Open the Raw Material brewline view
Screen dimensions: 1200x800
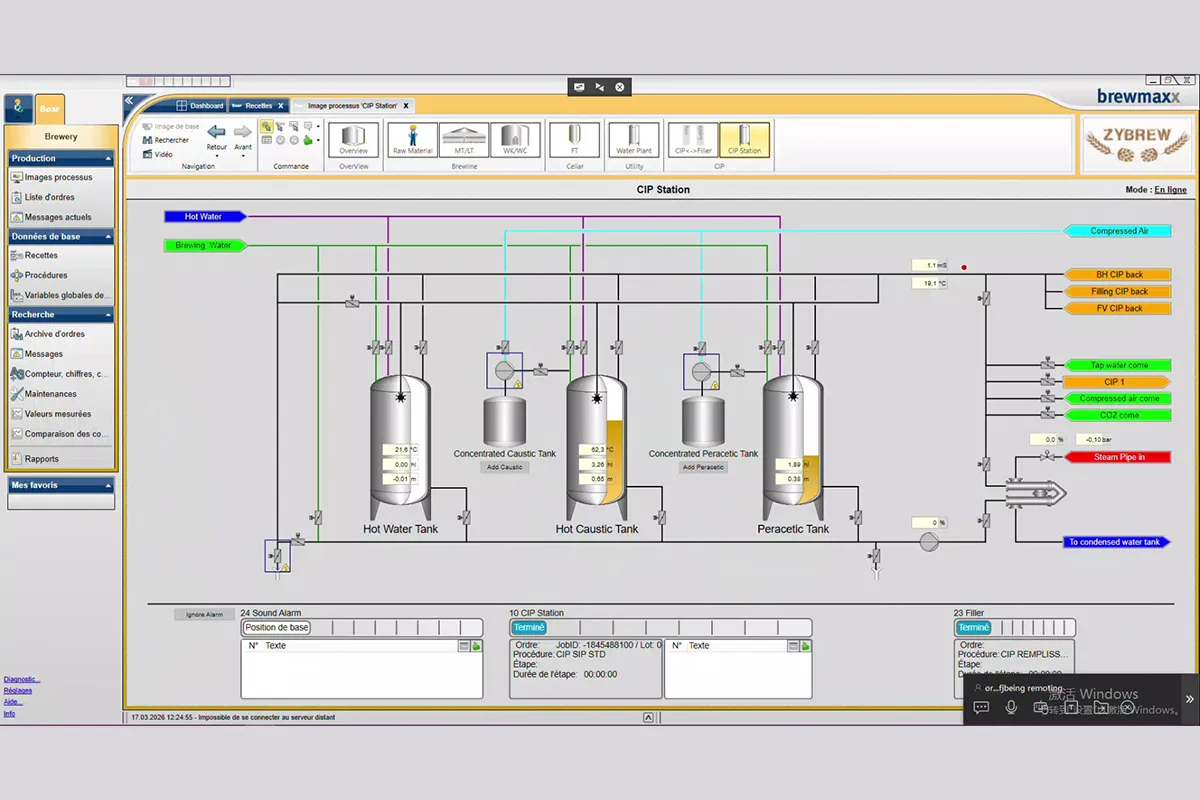tap(412, 139)
